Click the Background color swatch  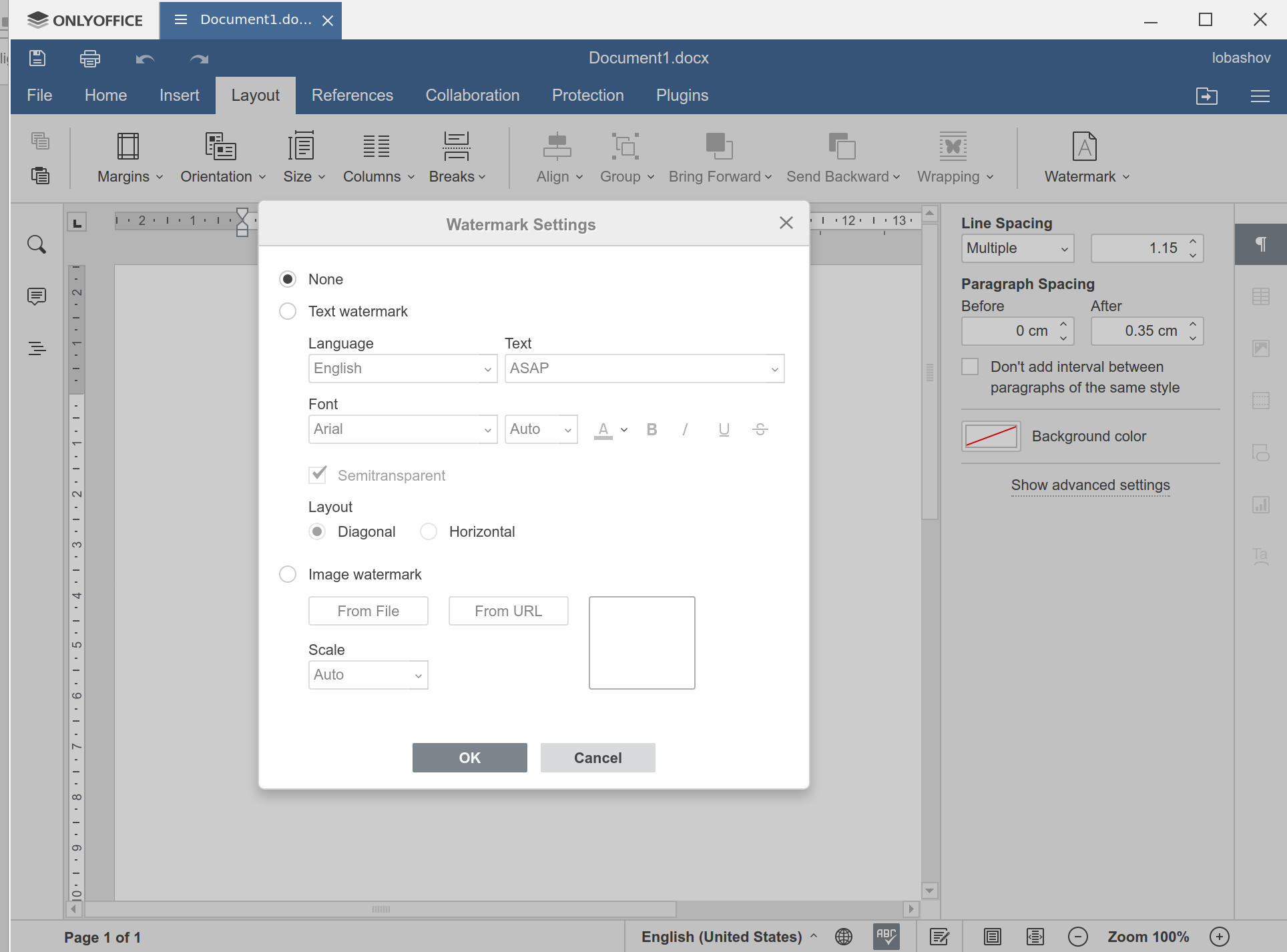991,436
